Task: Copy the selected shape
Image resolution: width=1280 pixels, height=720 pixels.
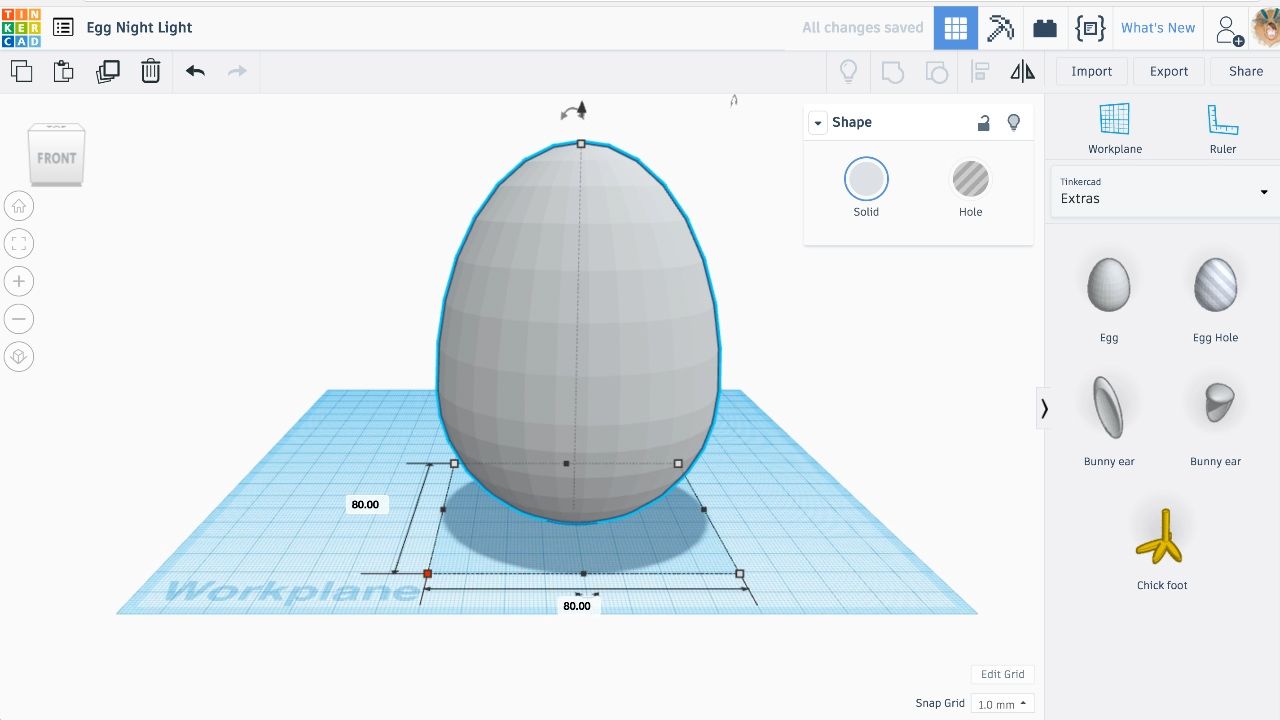Action: [x=21, y=71]
